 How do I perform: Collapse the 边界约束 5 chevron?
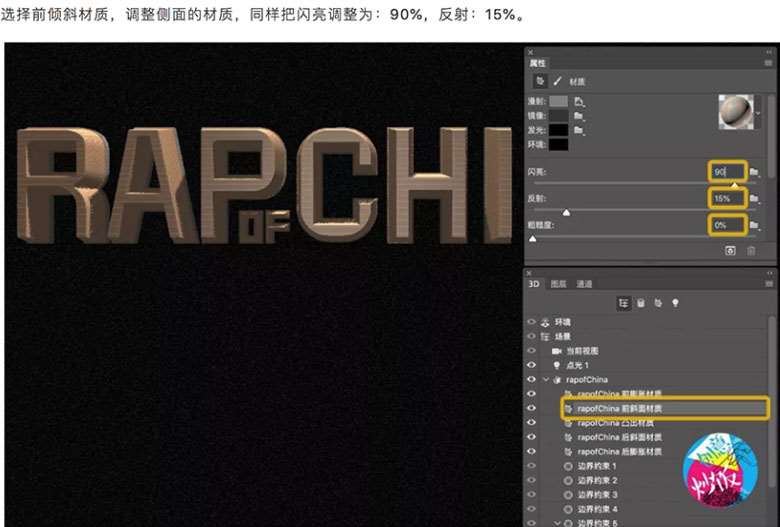[557, 523]
